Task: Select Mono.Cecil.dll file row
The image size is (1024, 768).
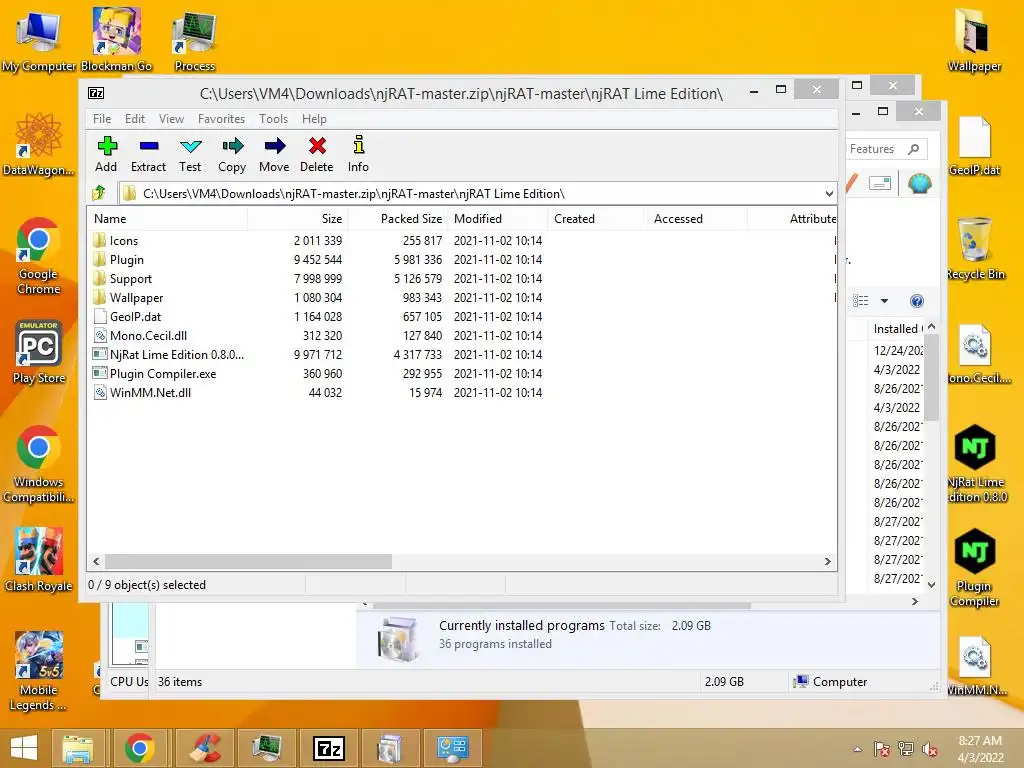Action: click(x=461, y=335)
